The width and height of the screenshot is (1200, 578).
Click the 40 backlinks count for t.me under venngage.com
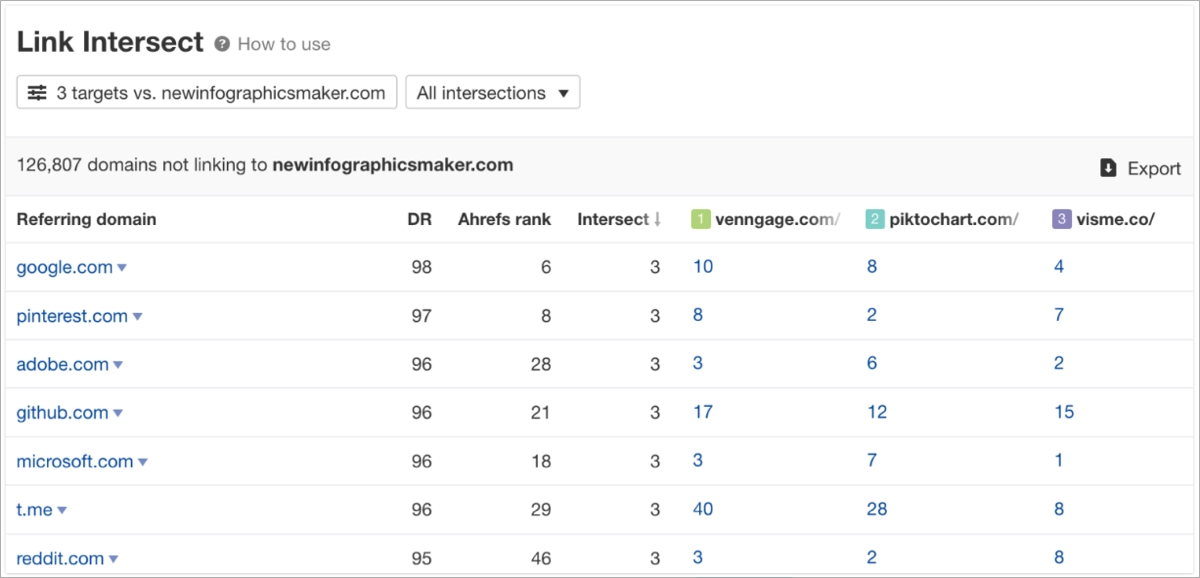702,509
